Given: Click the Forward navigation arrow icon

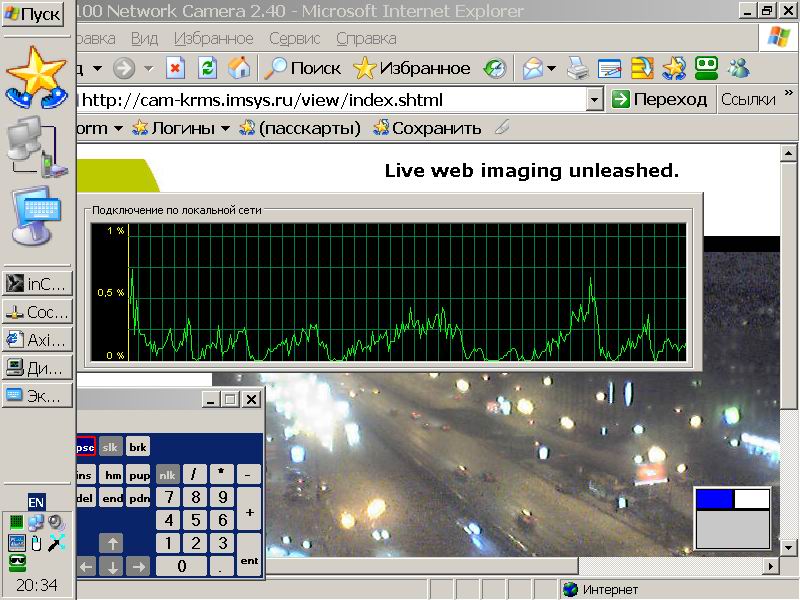Looking at the screenshot, I should [124, 68].
